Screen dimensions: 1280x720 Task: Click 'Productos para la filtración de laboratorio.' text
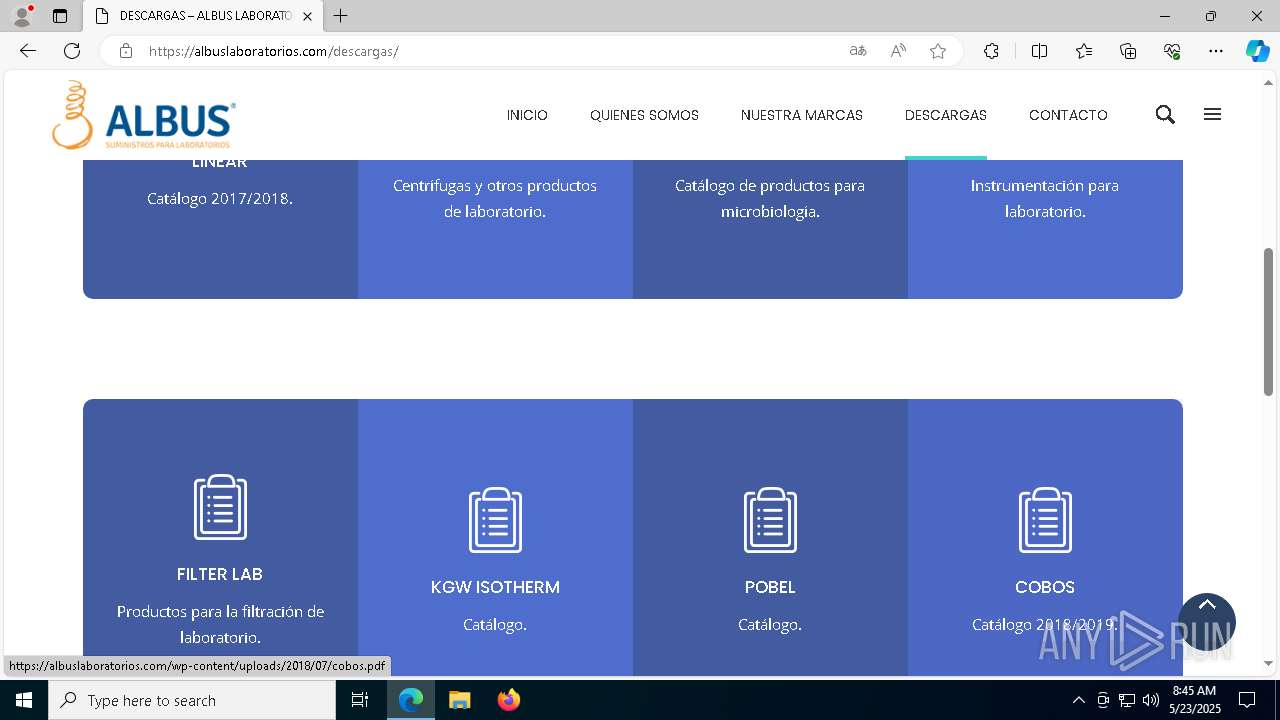[x=220, y=624]
